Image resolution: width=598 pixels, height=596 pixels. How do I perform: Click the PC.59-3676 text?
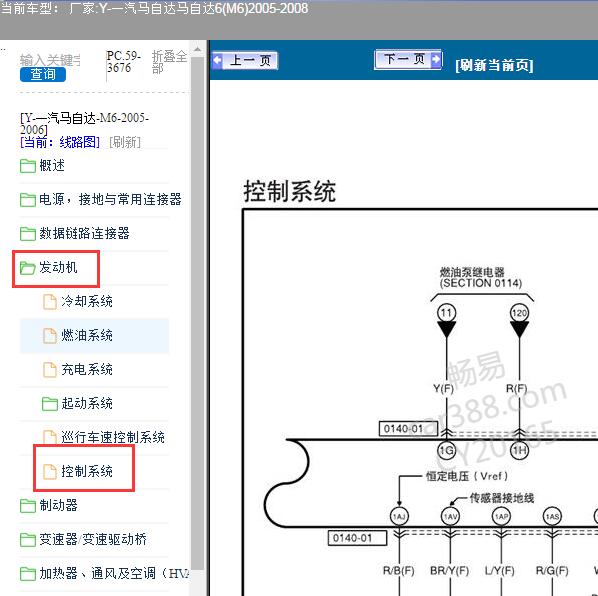click(x=124, y=62)
